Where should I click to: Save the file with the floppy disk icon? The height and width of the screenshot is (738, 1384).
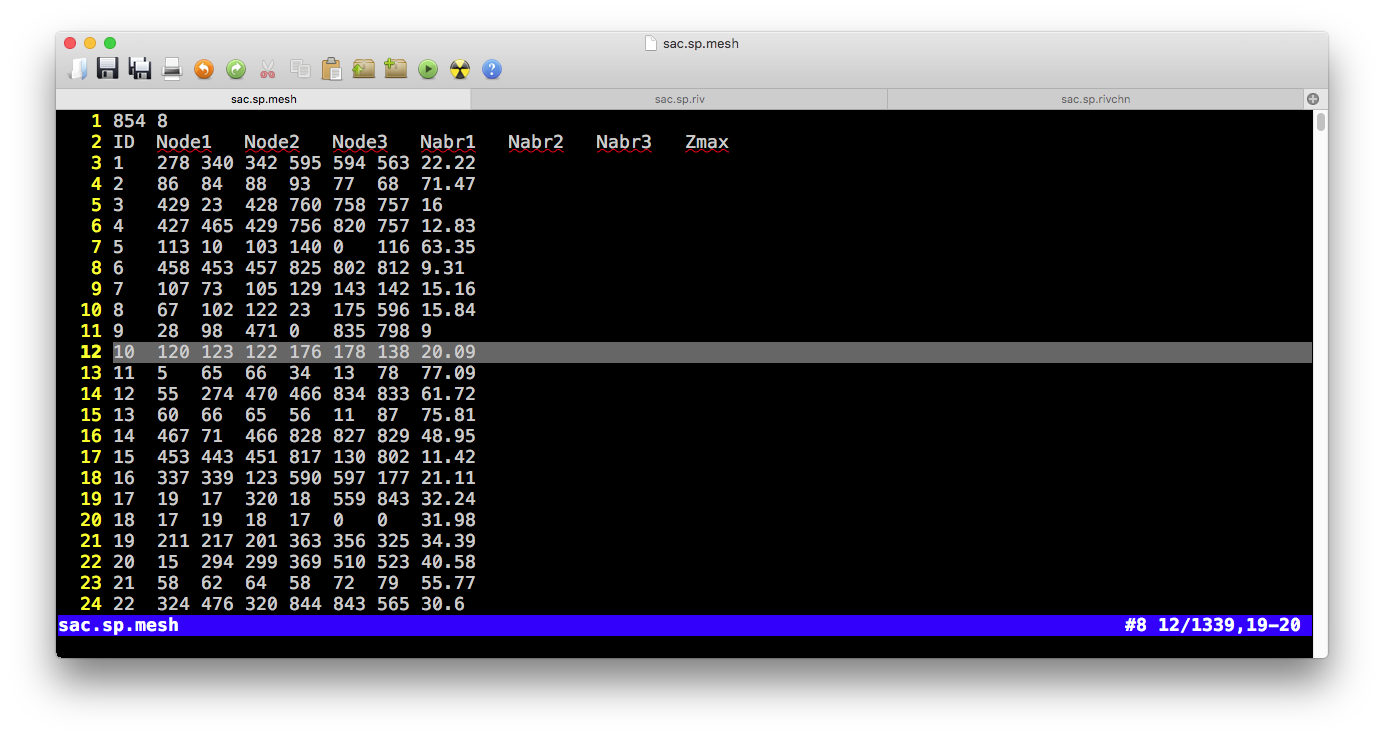(x=107, y=69)
